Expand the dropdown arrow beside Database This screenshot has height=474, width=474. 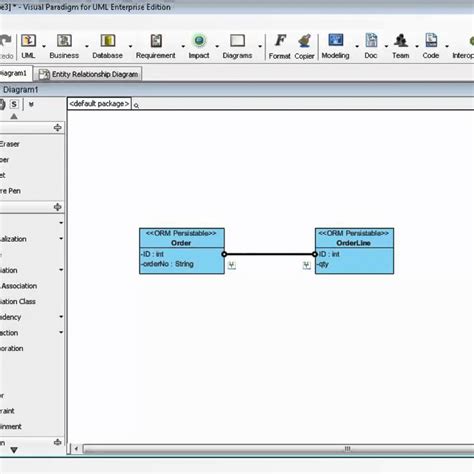(x=130, y=46)
